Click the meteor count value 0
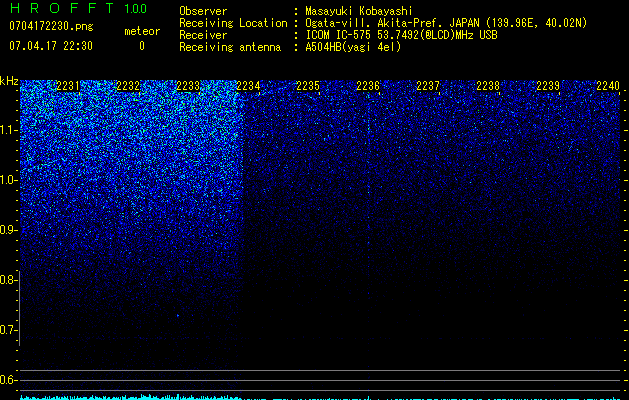Viewport: 629px width, 400px height. (142, 46)
